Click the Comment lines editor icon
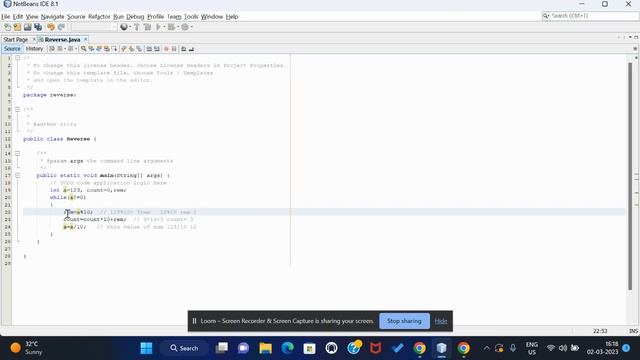The height and width of the screenshot is (360, 640). point(184,49)
